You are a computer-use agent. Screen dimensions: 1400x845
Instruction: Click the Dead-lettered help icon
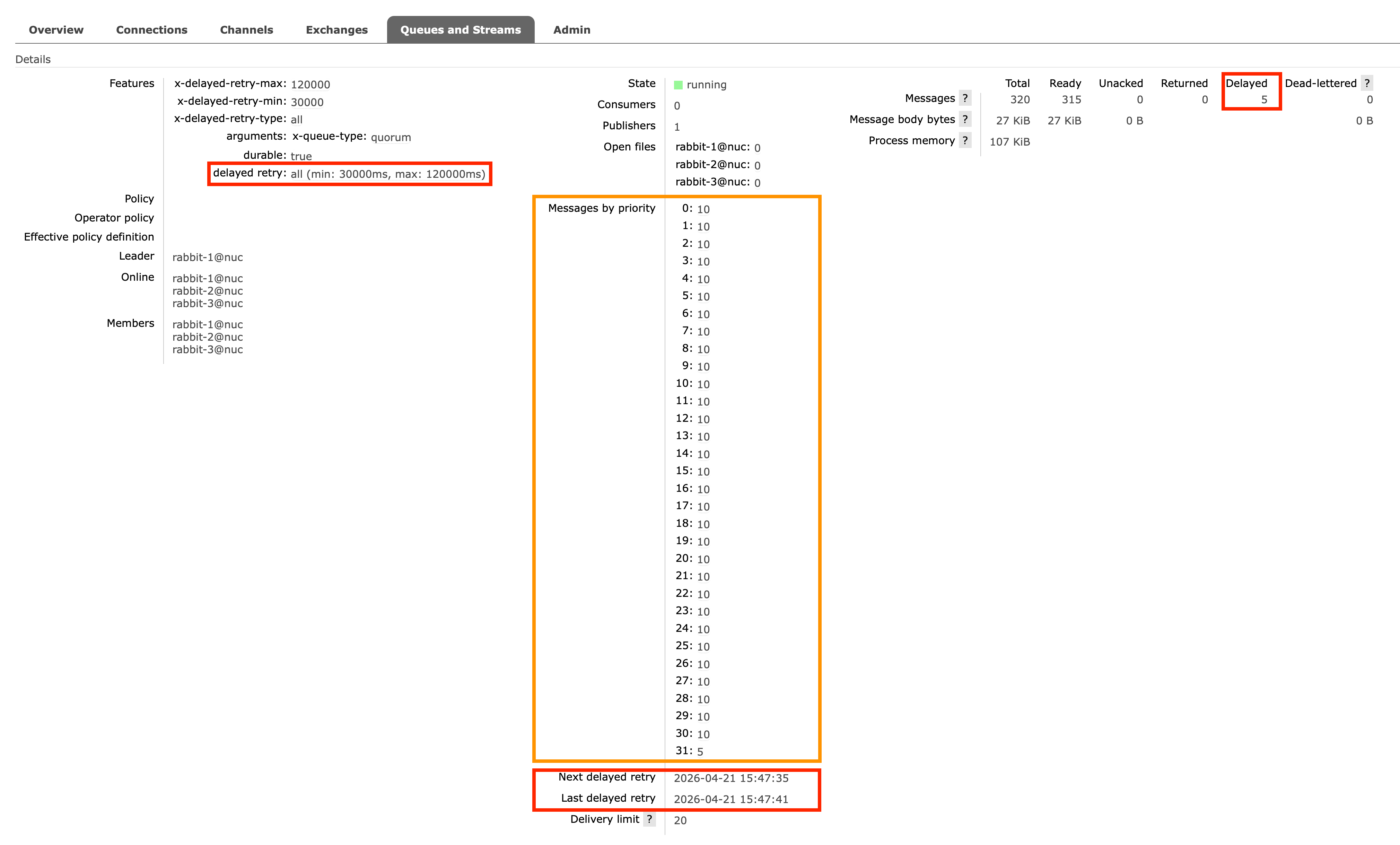pyautogui.click(x=1367, y=83)
